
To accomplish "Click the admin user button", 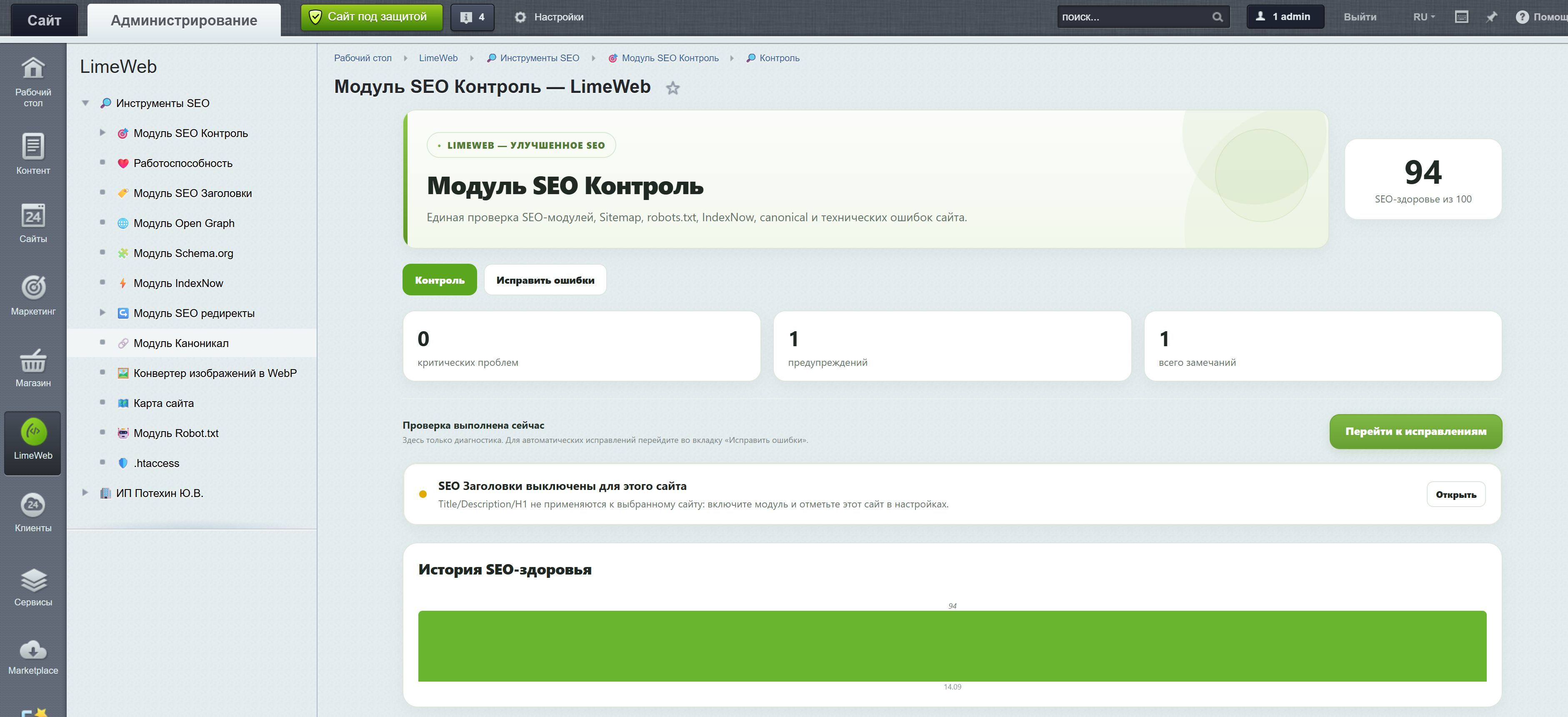I will (x=1285, y=16).
